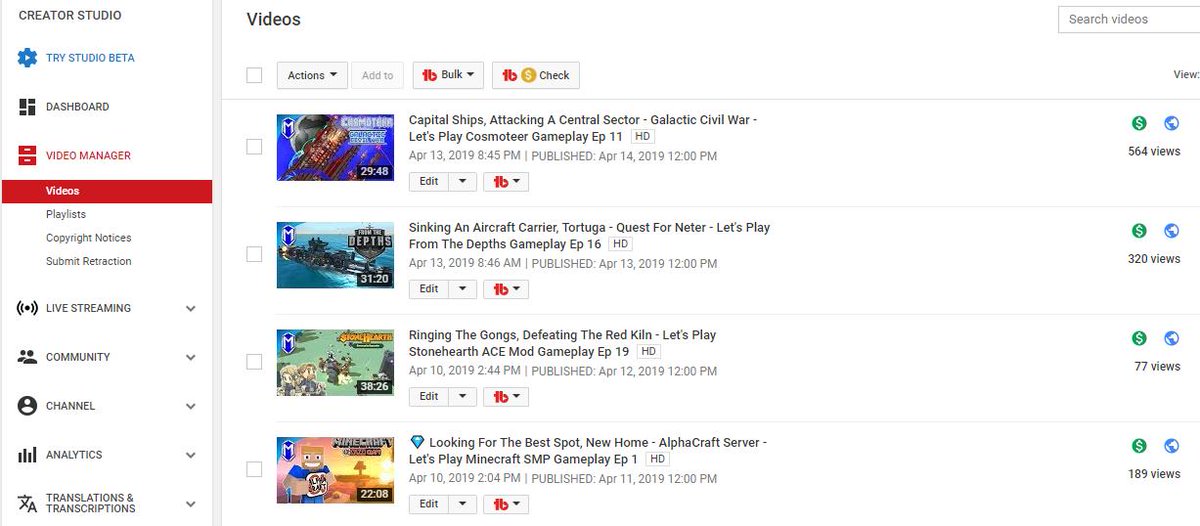Click Edit button for Cosmoteer Ep 11
This screenshot has width=1200, height=526.
pyautogui.click(x=429, y=181)
